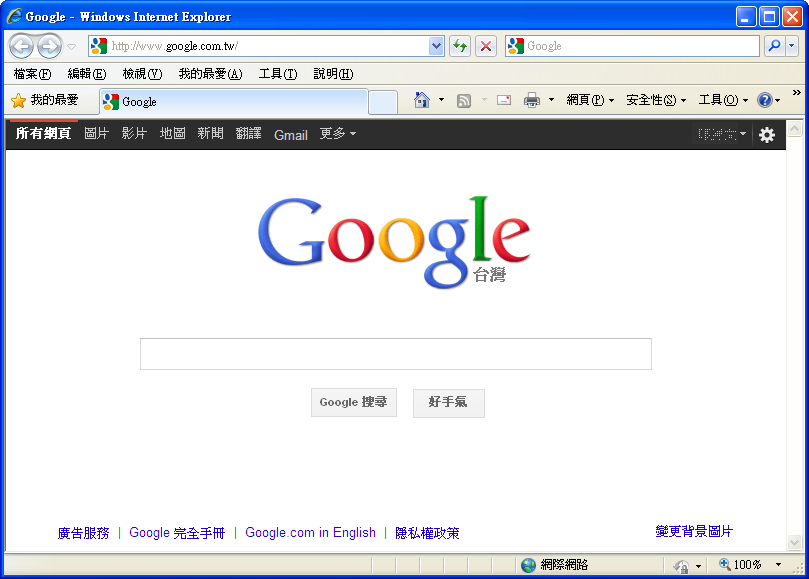The height and width of the screenshot is (579, 809).
Task: Click the Help question mark icon
Action: pos(765,100)
